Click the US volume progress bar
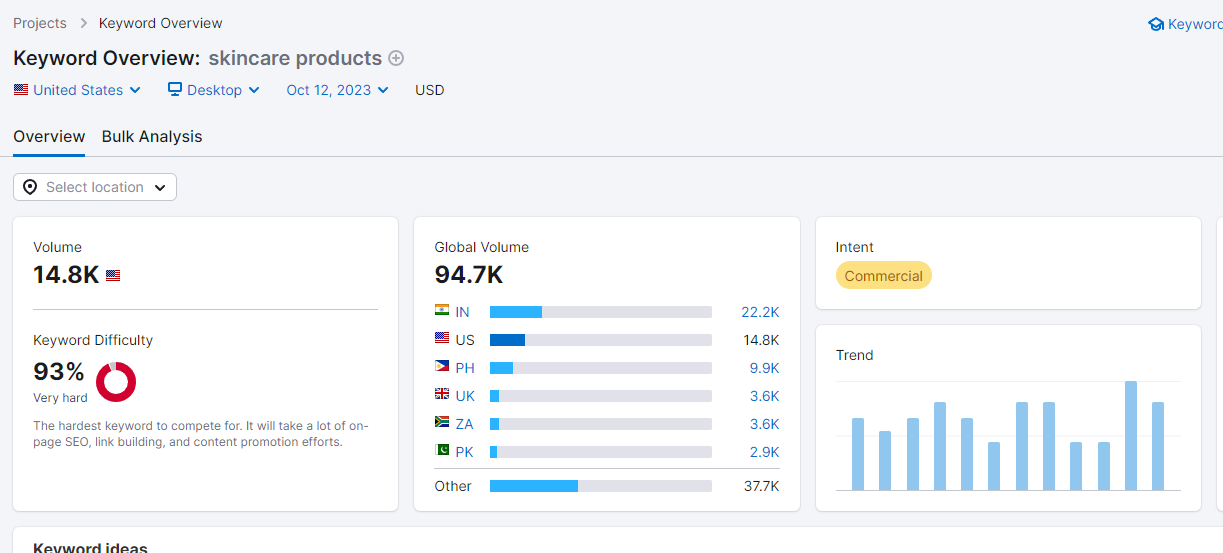This screenshot has width=1223, height=553. [601, 340]
